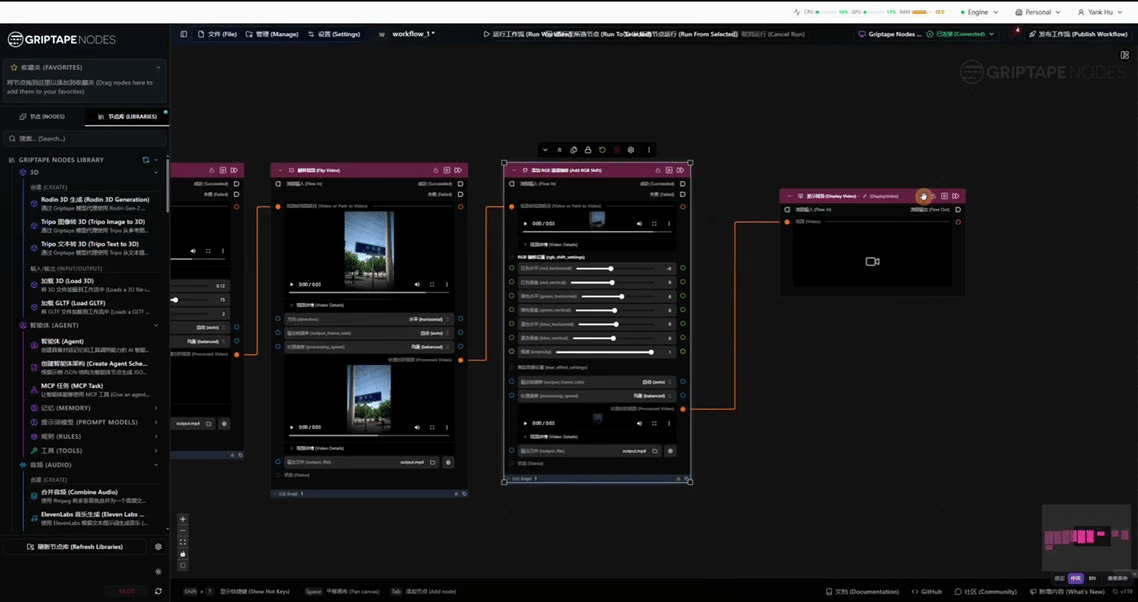Click the sync icon at sidebar bottom

click(158, 591)
